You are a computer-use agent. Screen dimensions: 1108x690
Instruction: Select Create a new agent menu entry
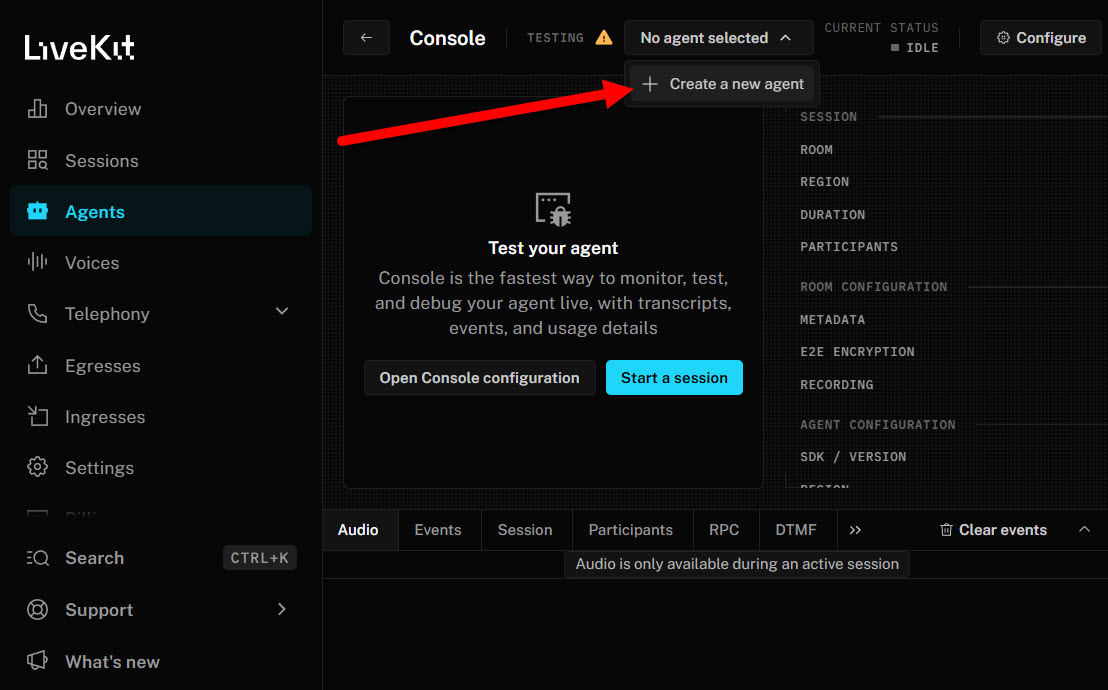[722, 84]
